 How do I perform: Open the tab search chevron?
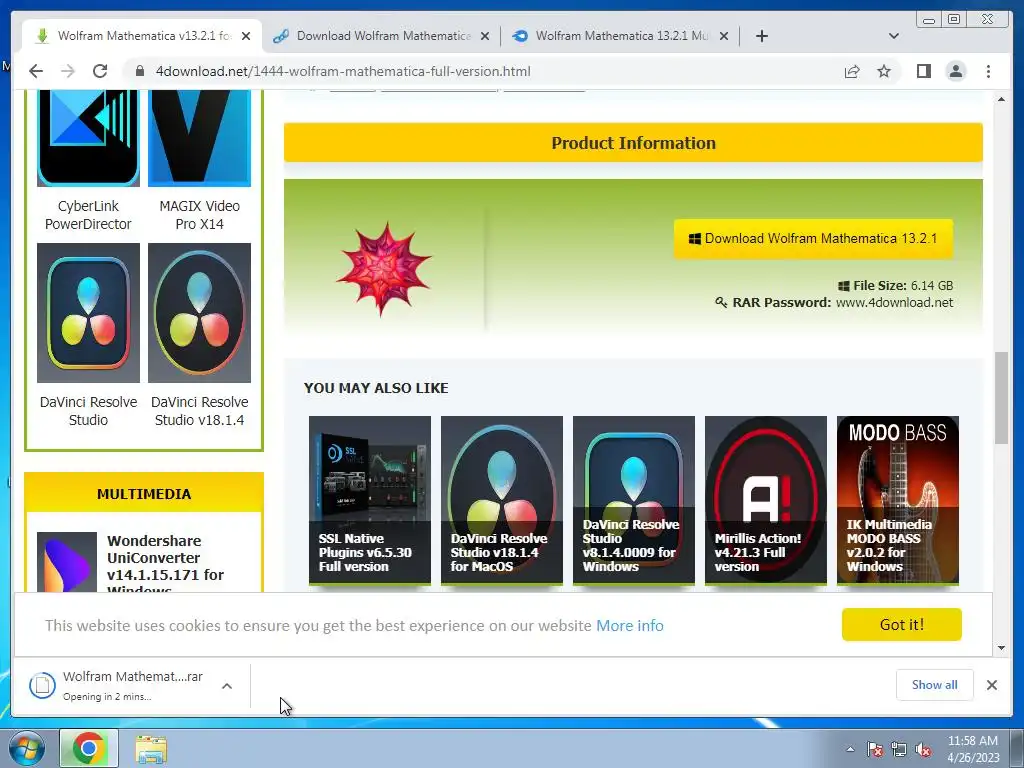(x=894, y=36)
